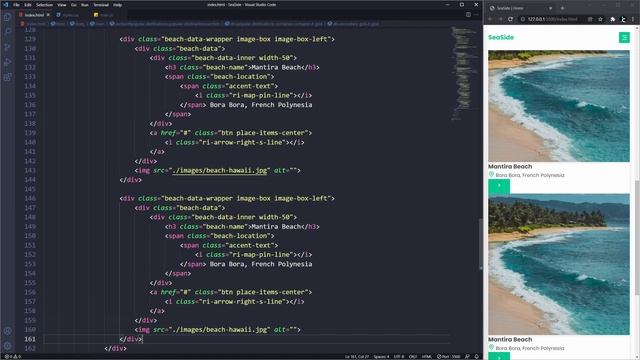Click the feedback icon in status bar
Screen dimensions: 640x360
pos(467,357)
